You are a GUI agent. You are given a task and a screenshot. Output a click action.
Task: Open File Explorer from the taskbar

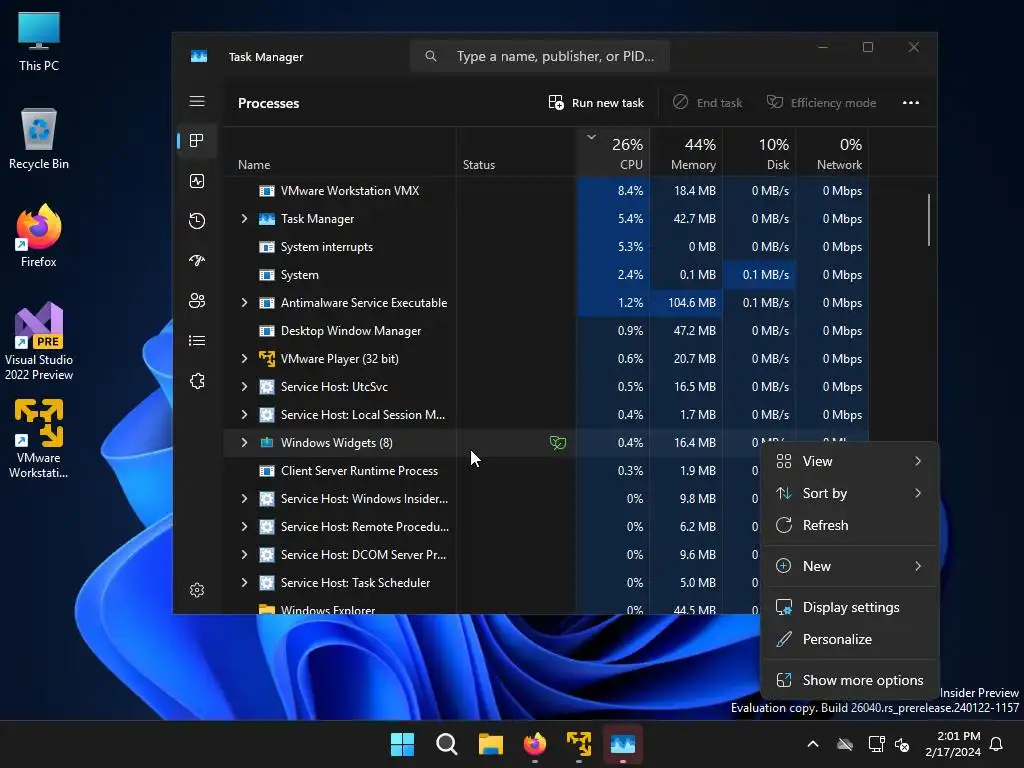pyautogui.click(x=490, y=744)
